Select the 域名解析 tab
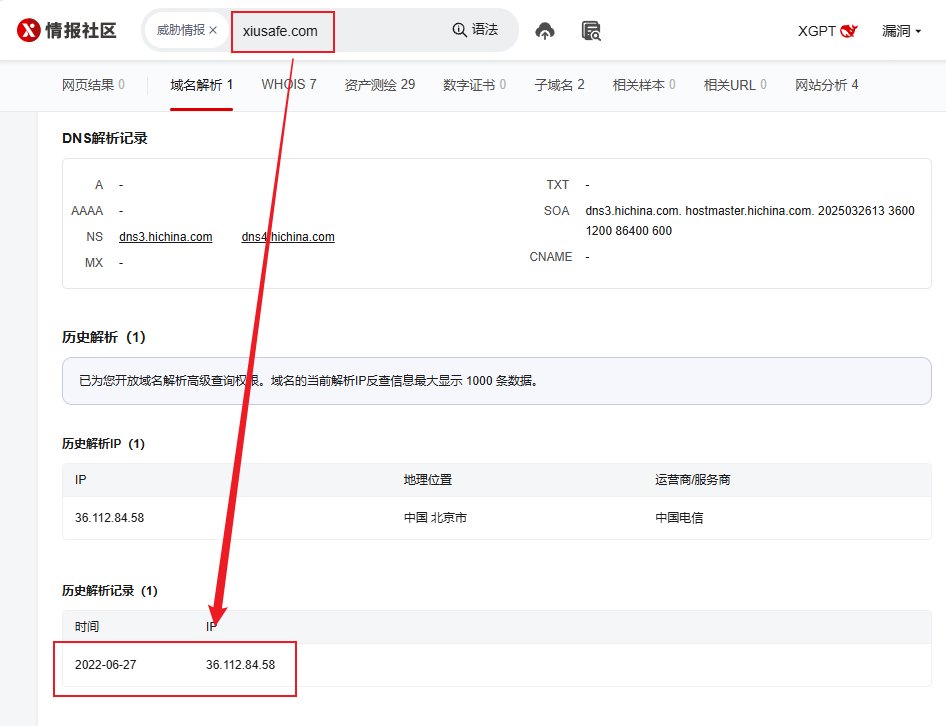 coord(202,85)
